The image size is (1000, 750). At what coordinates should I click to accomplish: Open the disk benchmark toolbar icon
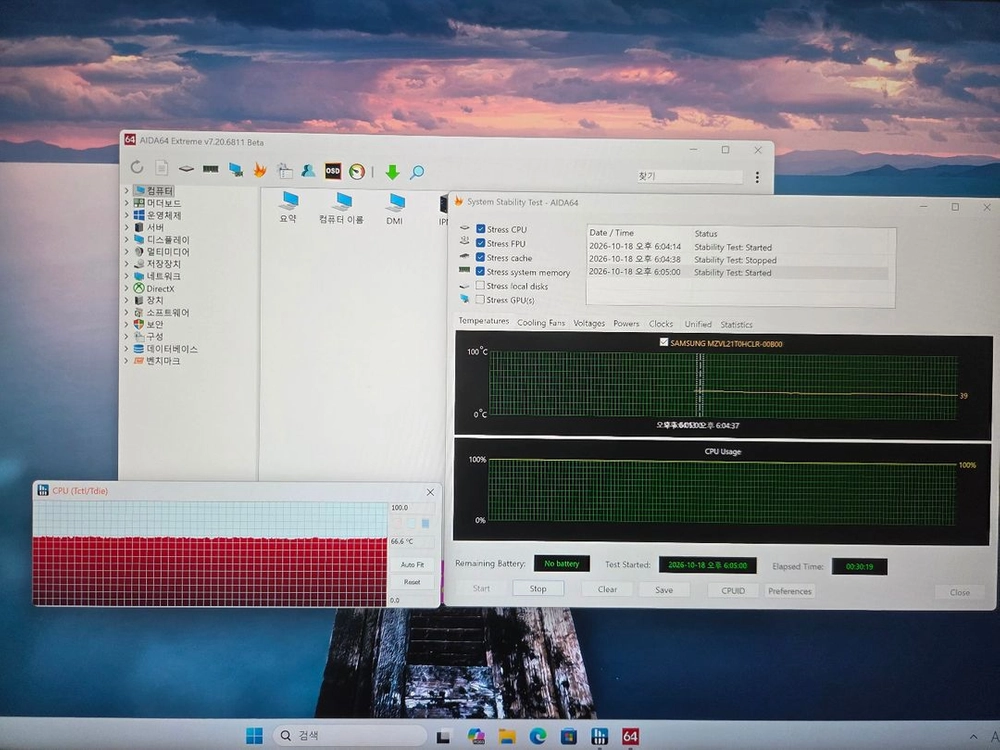(186, 169)
